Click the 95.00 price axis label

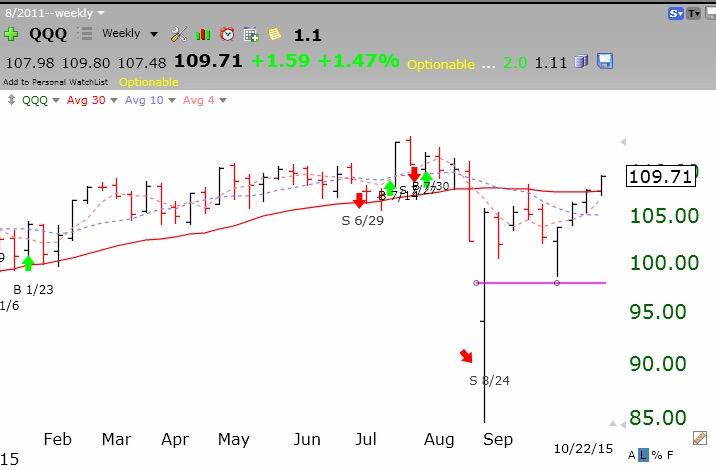(x=658, y=312)
